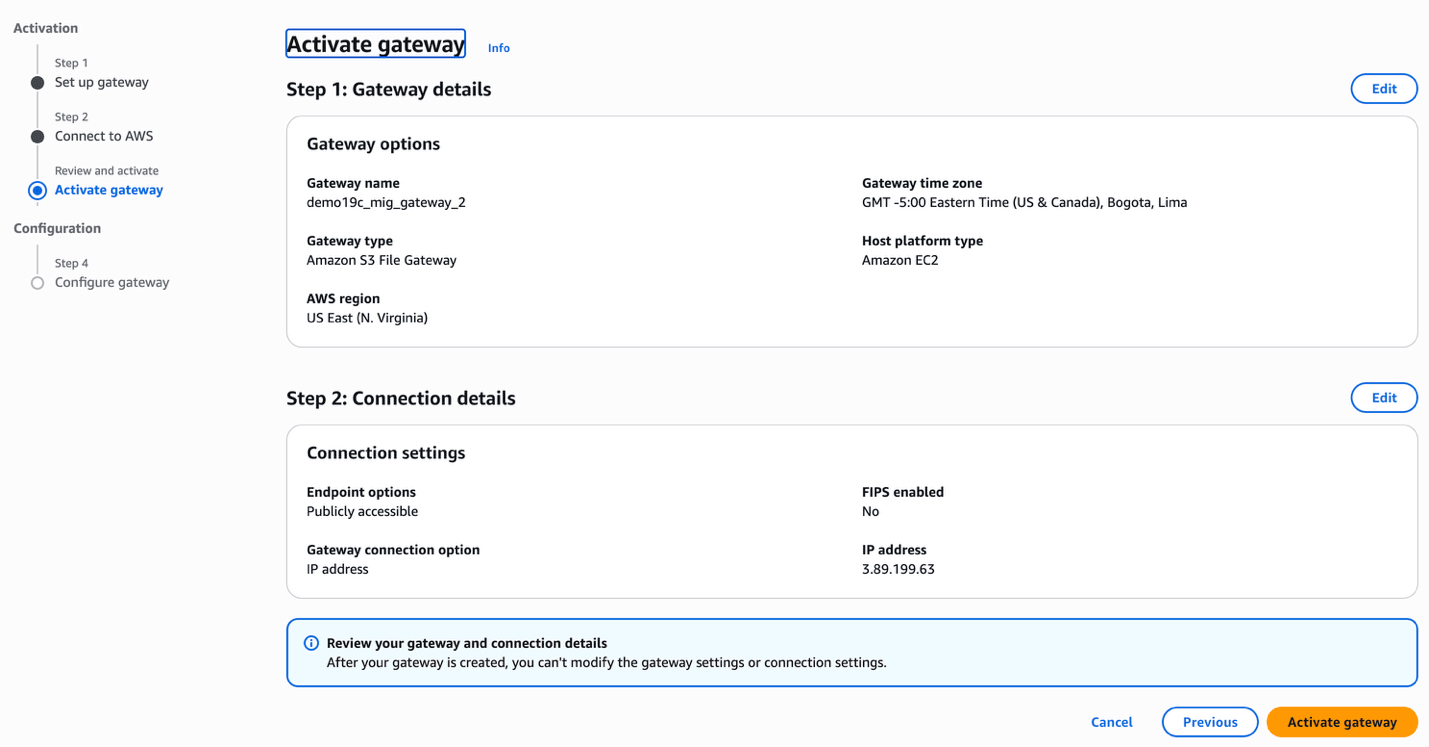Viewport: 1429px width, 747px height.
Task: Open Configure gateway under Configuration
Action: pyautogui.click(x=110, y=282)
